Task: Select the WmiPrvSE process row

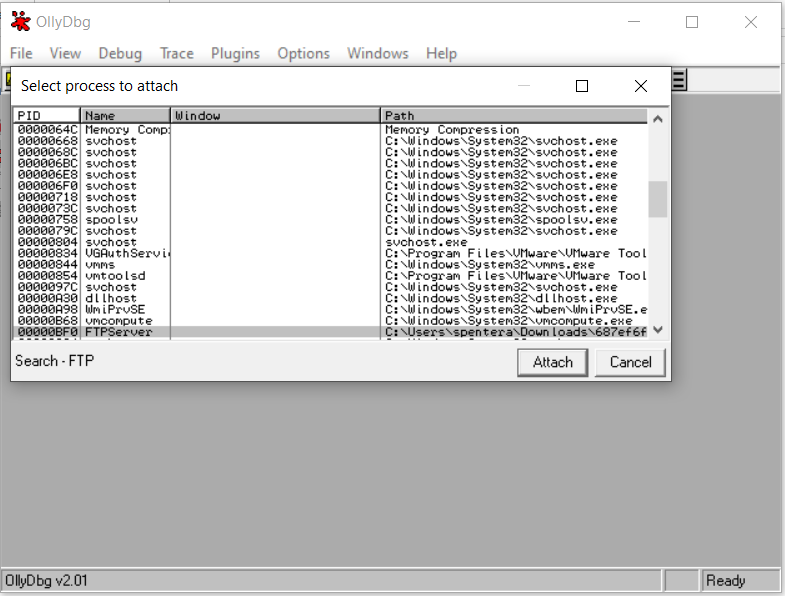Action: click(330, 310)
